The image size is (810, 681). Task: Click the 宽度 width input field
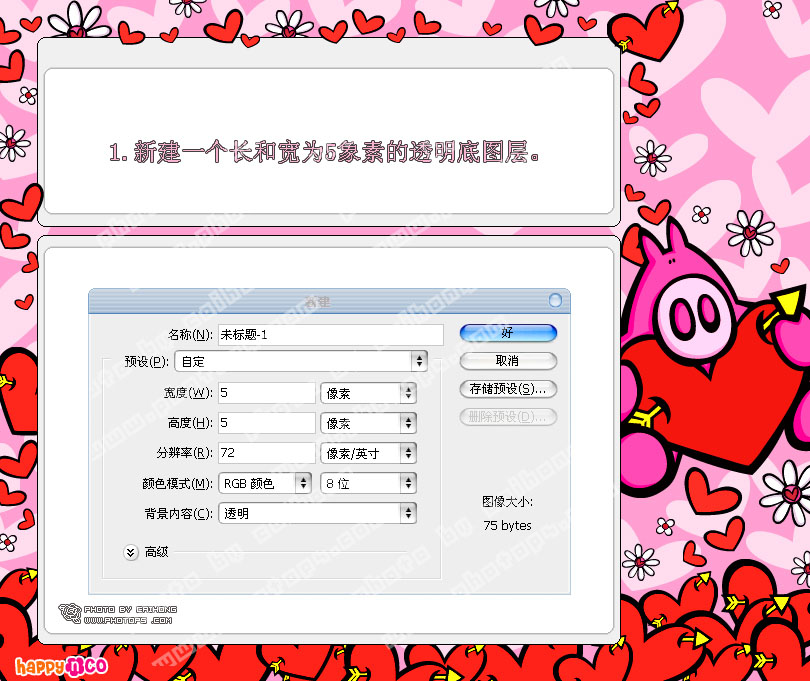click(x=266, y=393)
